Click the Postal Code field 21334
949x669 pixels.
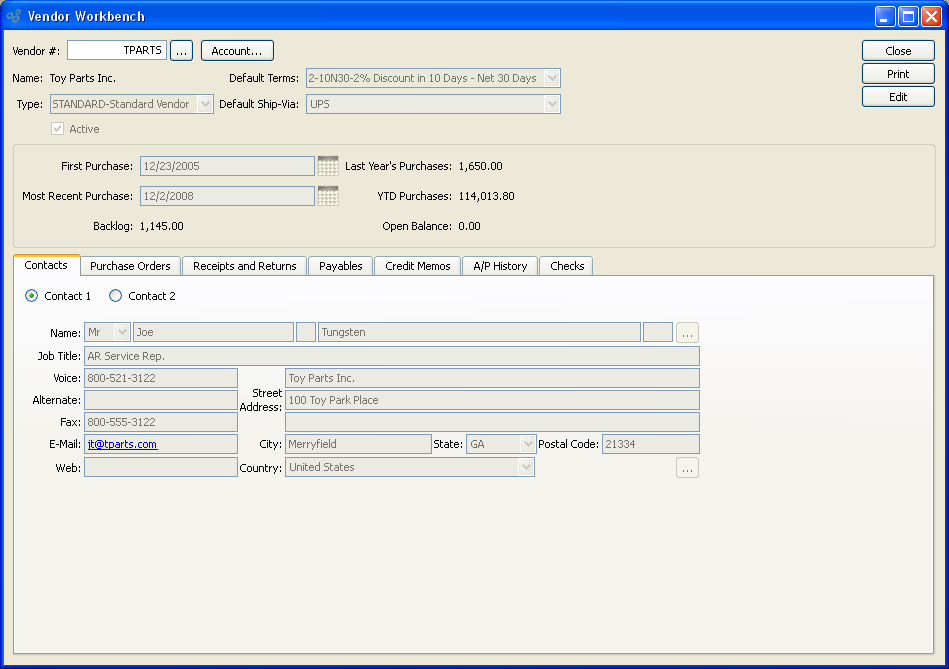[651, 444]
